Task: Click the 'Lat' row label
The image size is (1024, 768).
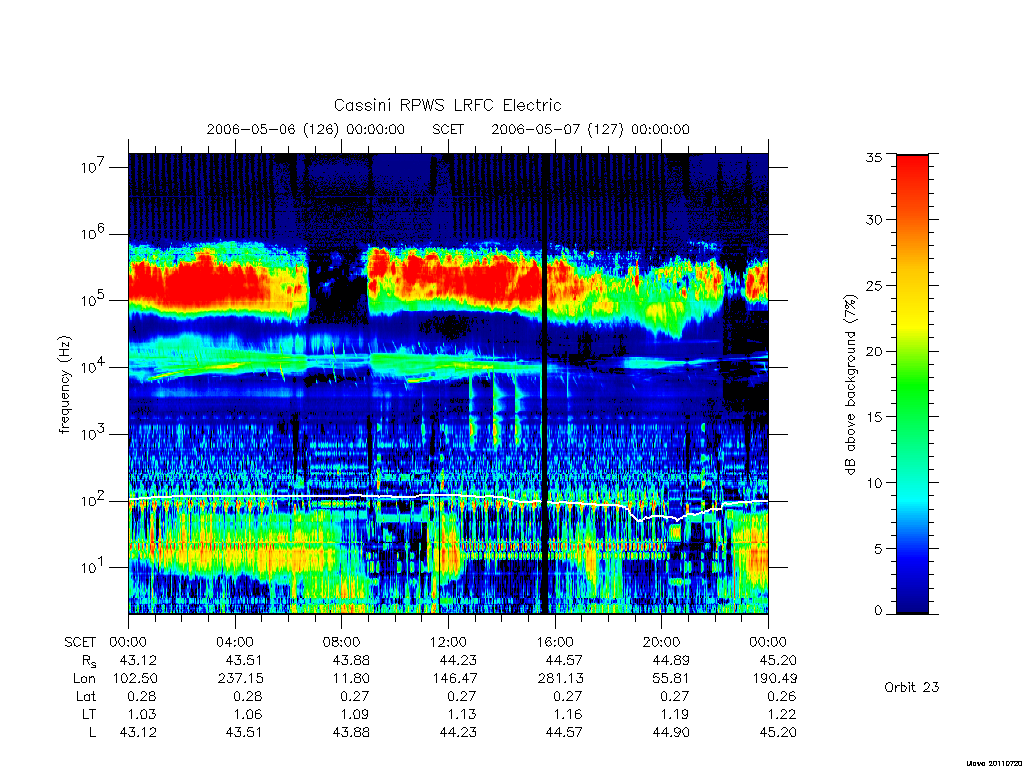Action: [x=86, y=697]
